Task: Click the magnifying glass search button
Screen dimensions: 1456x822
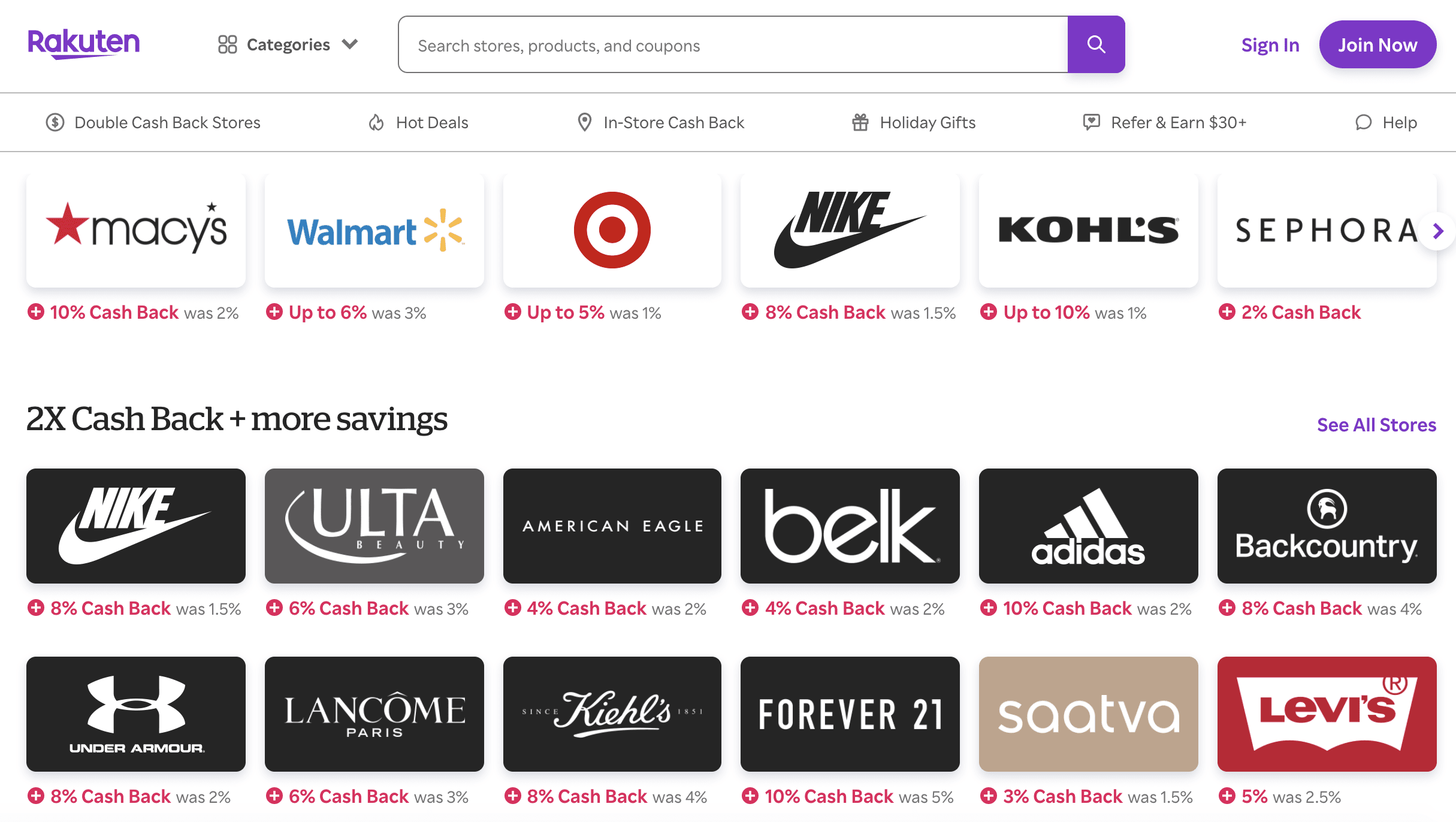Action: pyautogui.click(x=1096, y=44)
